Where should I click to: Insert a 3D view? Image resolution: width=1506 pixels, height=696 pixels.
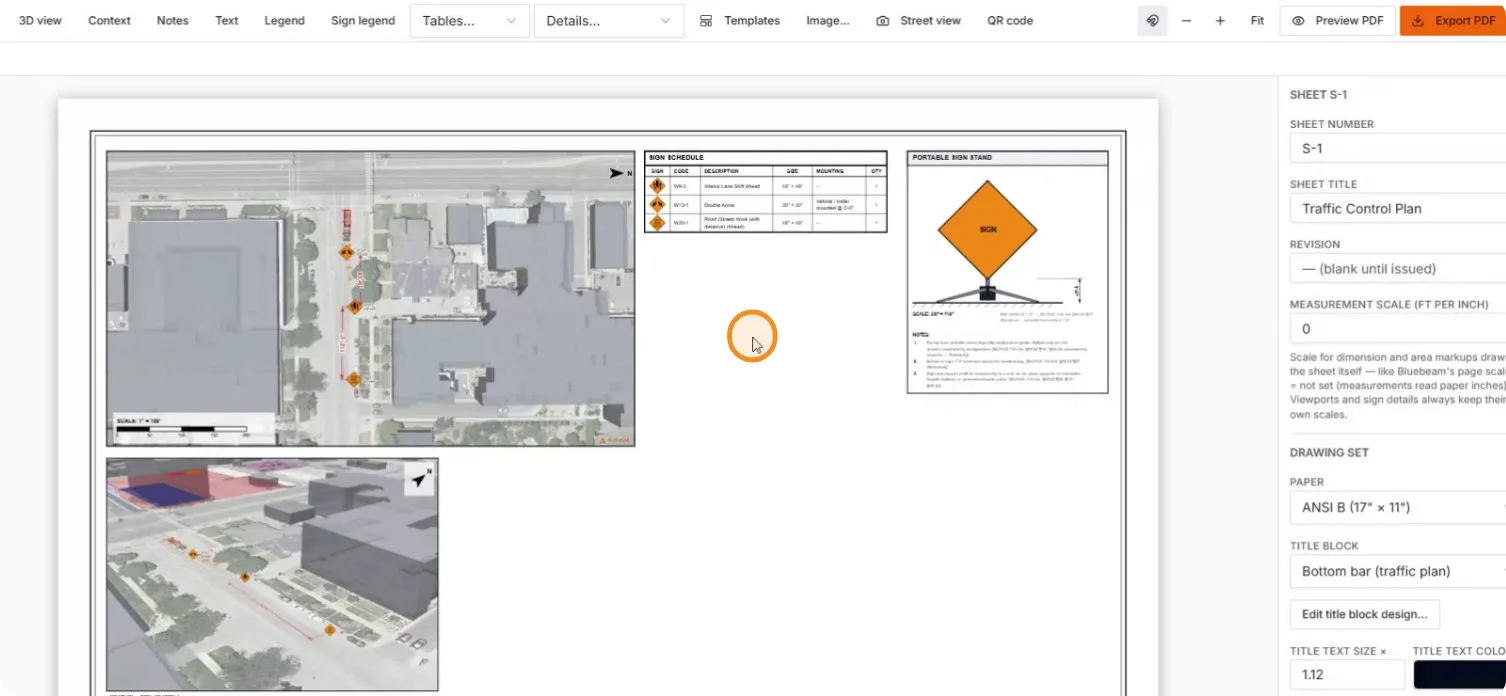(40, 21)
